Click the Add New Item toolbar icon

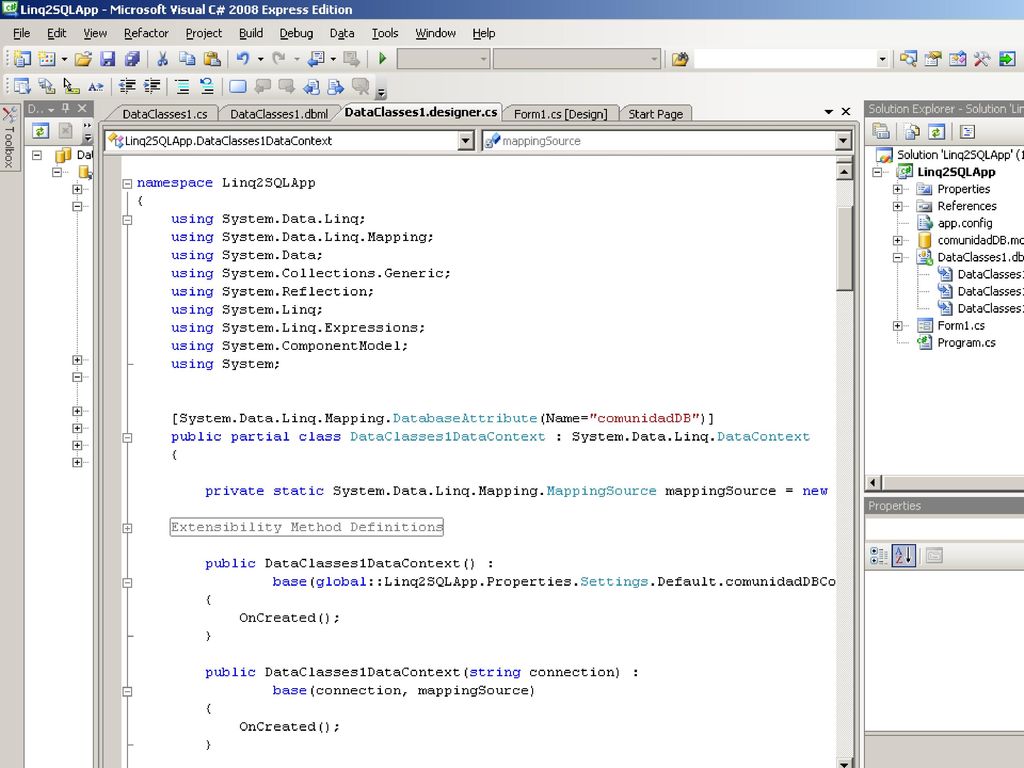(x=47, y=59)
